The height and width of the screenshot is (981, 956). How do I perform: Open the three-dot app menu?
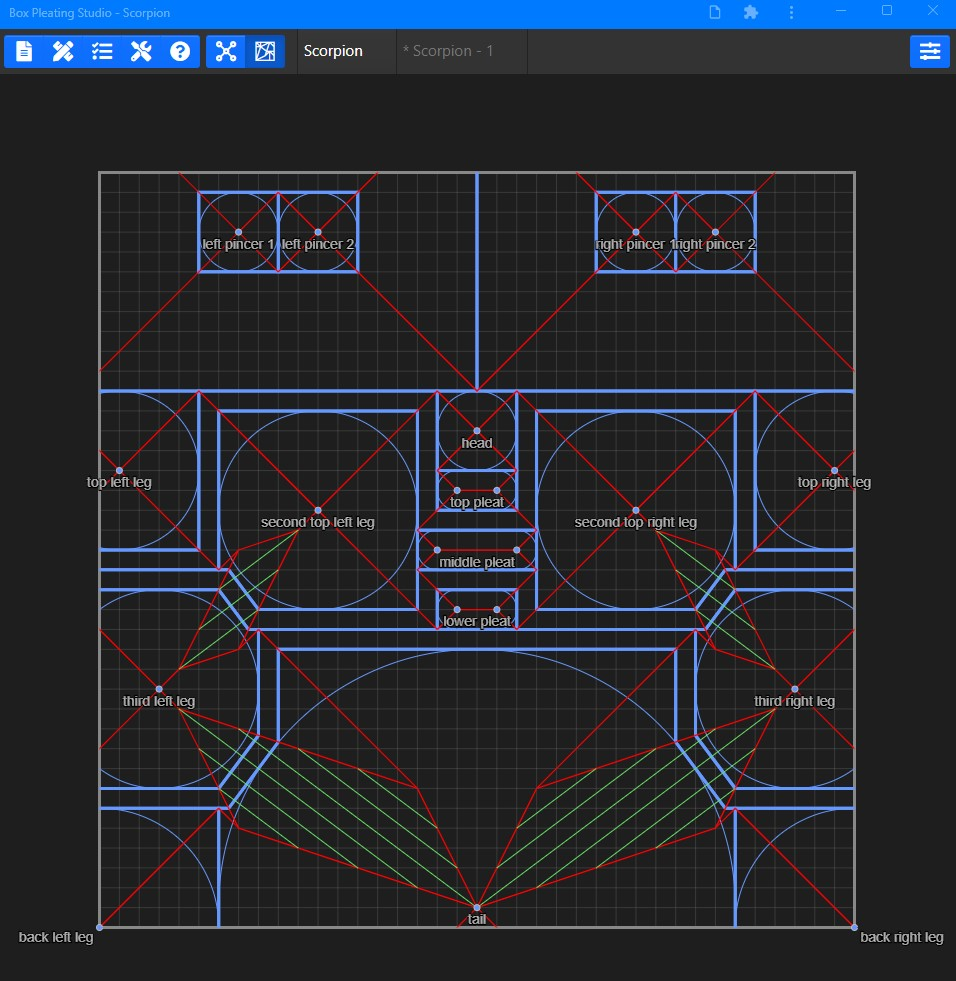pos(791,13)
